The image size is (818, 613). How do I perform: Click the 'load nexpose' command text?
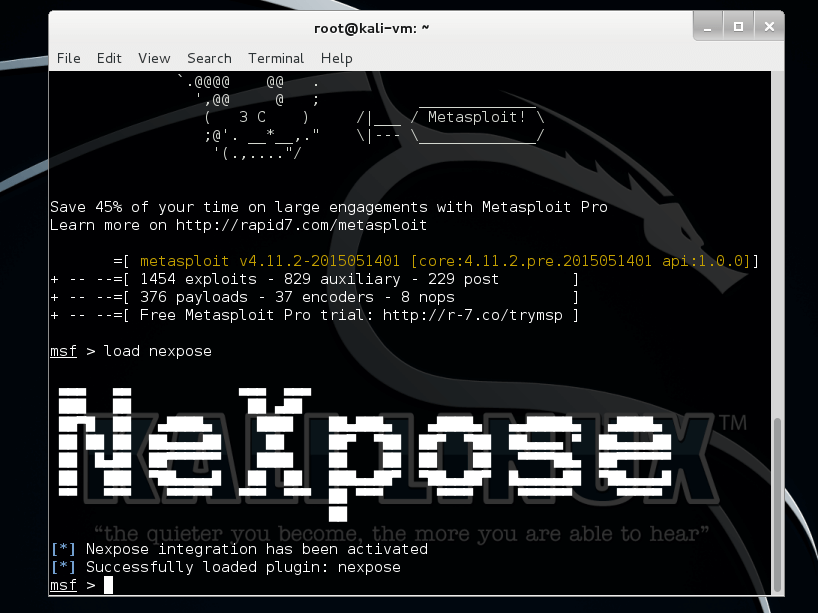[157, 351]
